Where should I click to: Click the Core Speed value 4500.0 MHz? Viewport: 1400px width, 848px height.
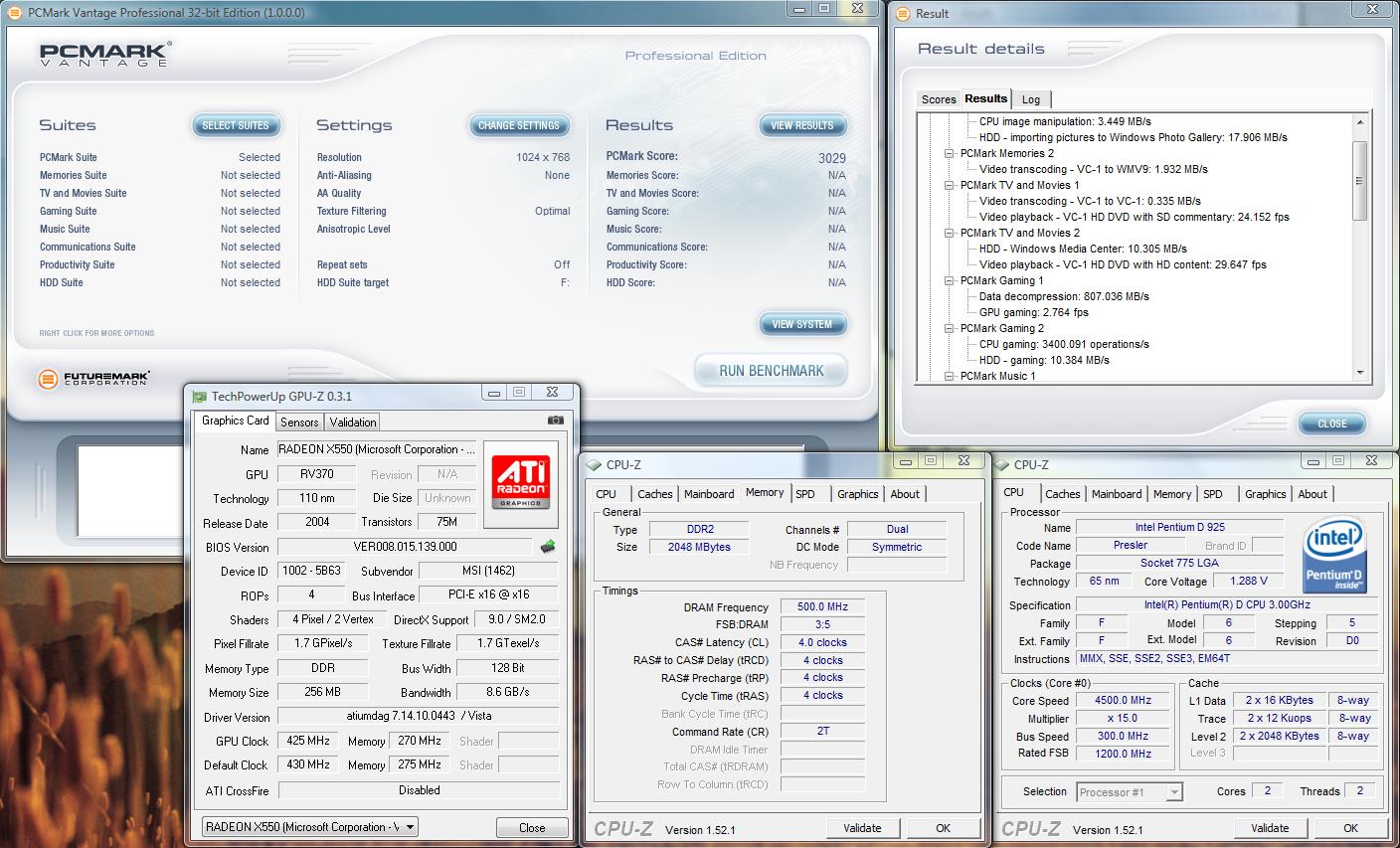coord(1123,700)
